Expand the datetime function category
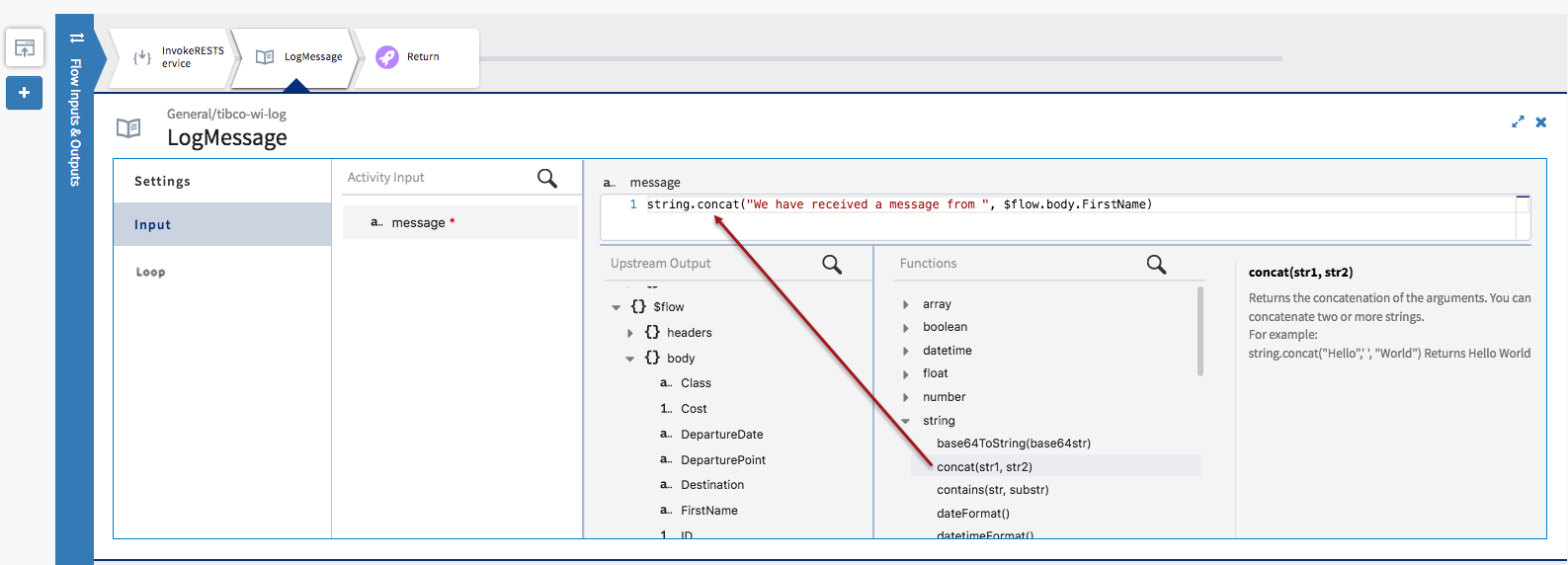The height and width of the screenshot is (565, 1568). coord(906,351)
